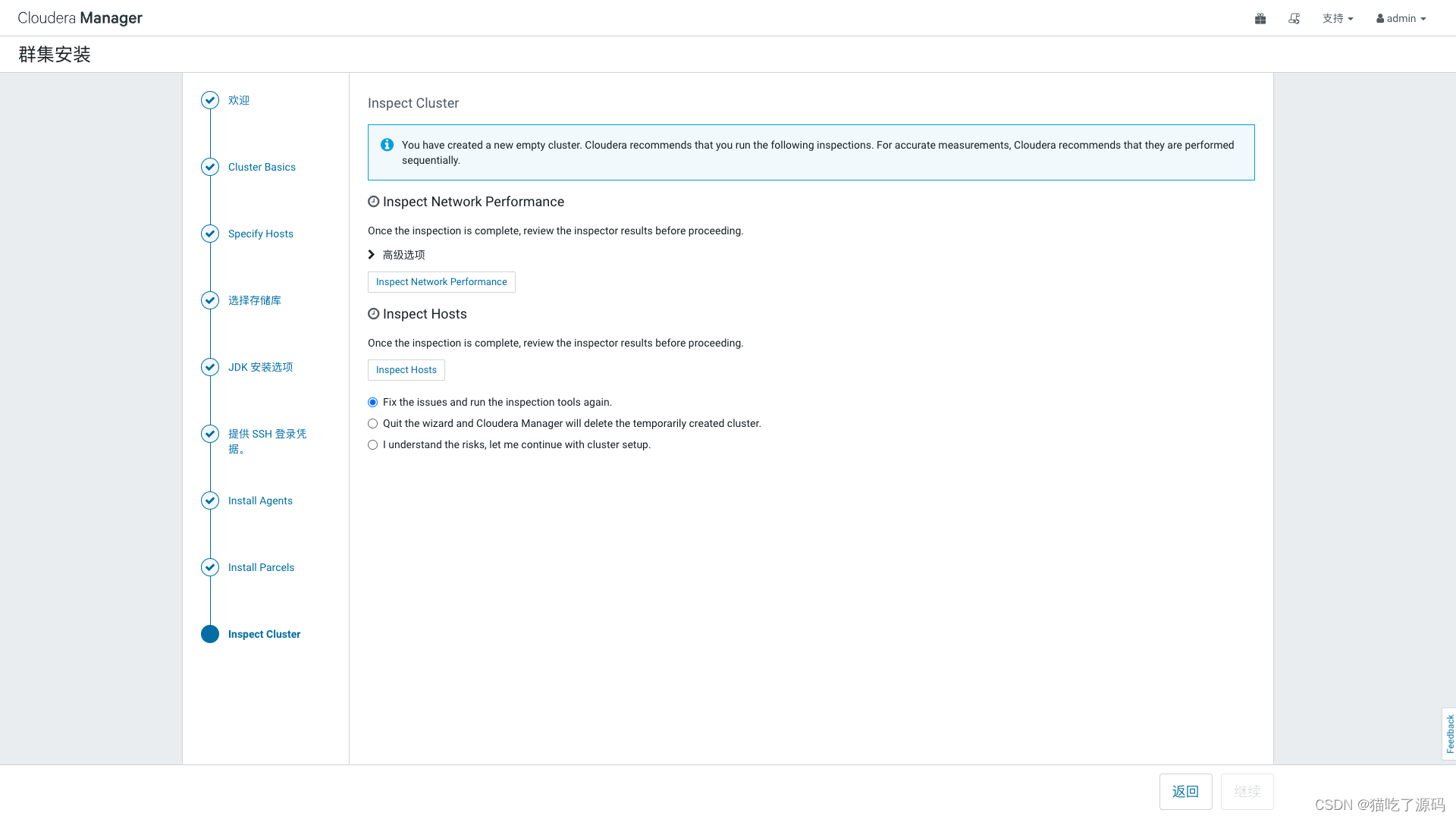Screen dimensions: 1456x819
Task: Select the Fix the issues radio option
Action: tap(372, 403)
